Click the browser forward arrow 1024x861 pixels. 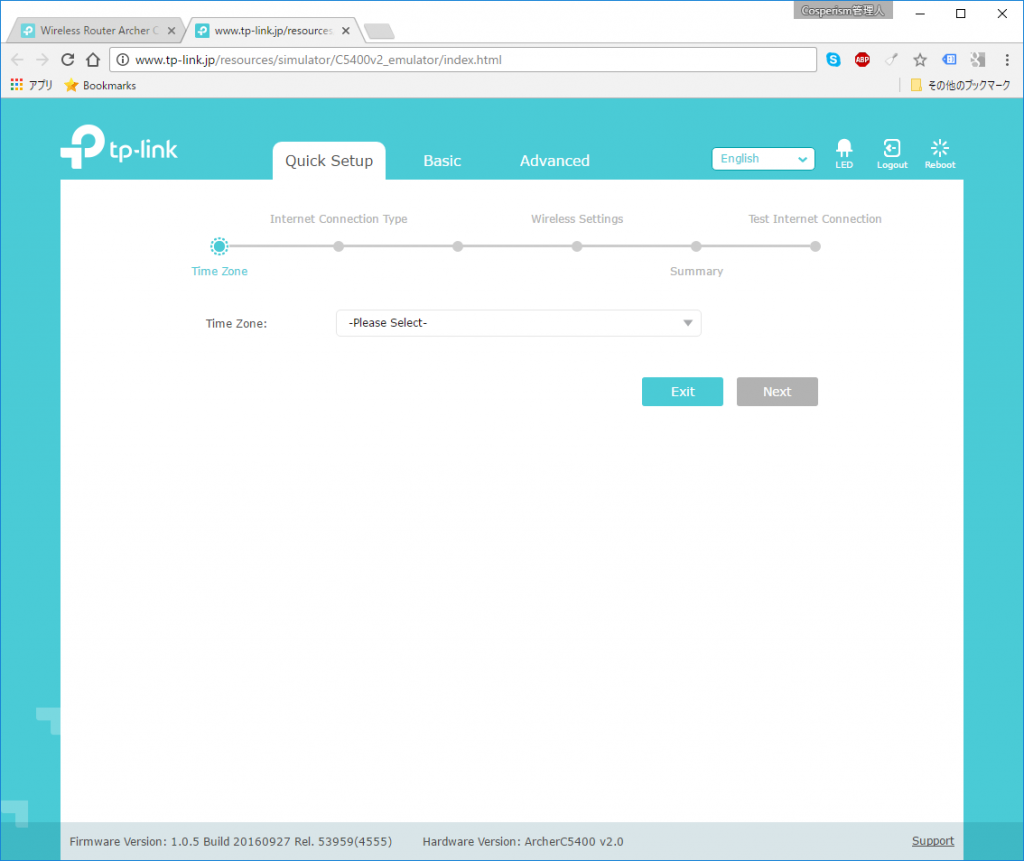[x=42, y=59]
